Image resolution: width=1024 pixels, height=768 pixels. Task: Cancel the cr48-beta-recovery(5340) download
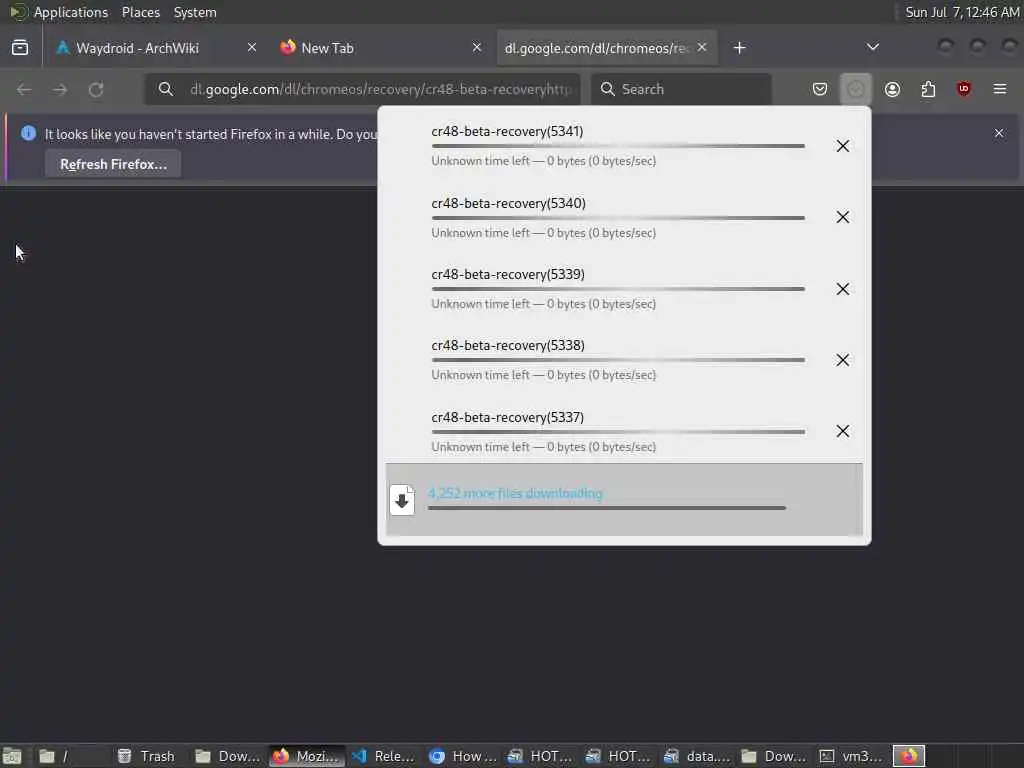point(842,217)
